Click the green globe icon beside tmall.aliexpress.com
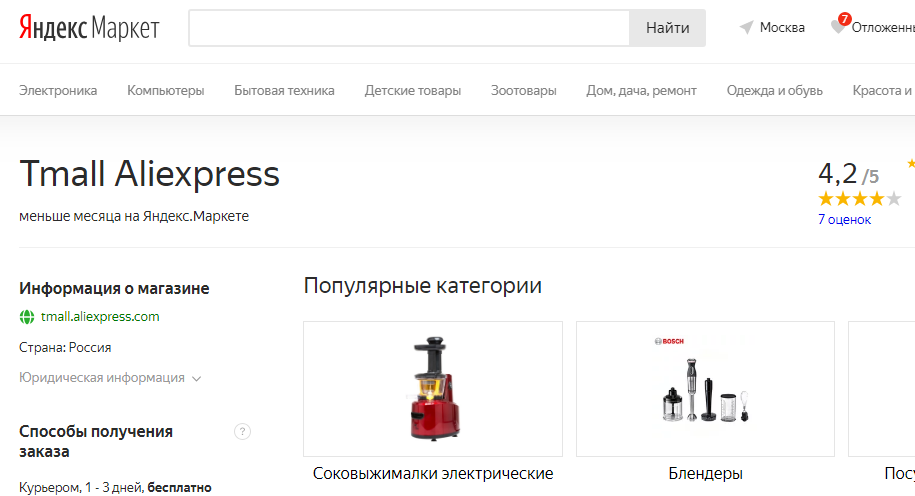This screenshot has width=915, height=496. tap(27, 317)
